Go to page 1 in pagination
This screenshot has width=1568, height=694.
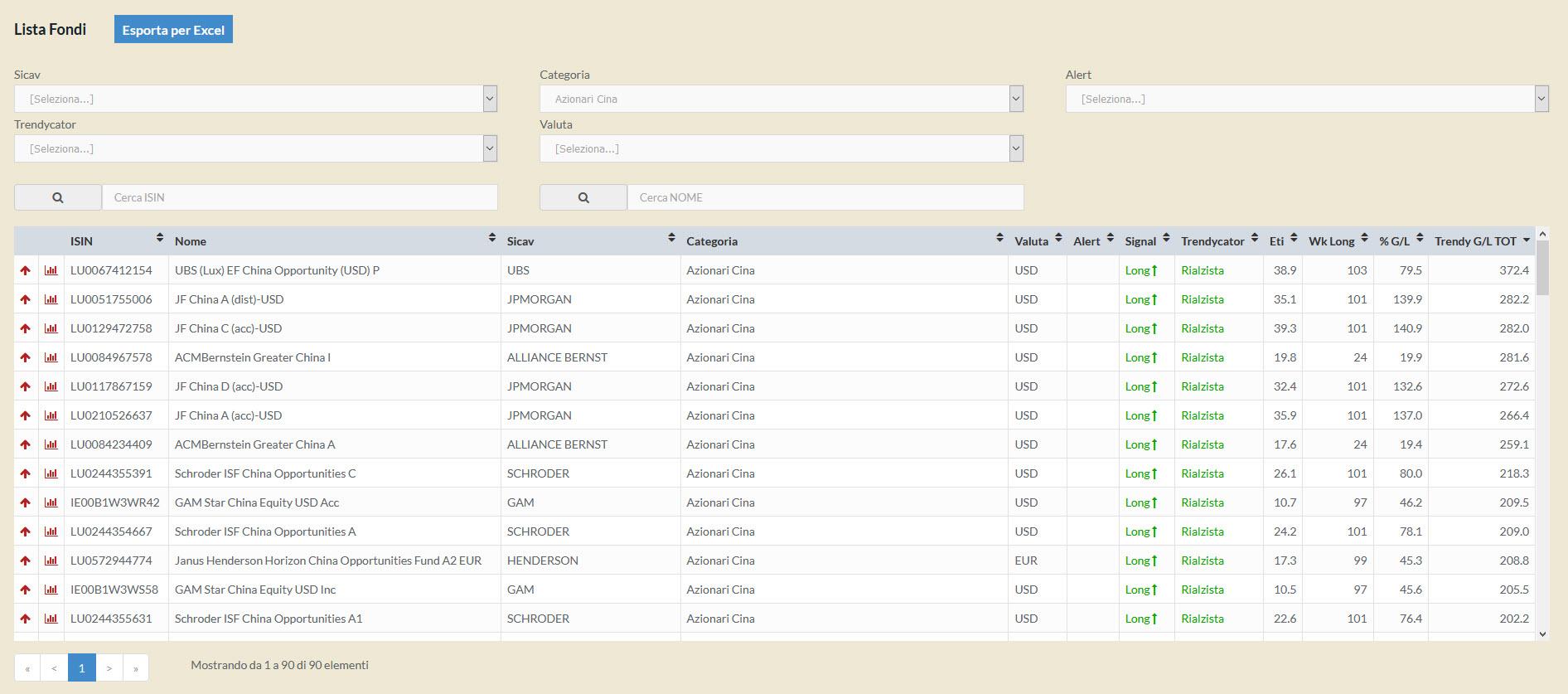tap(82, 667)
